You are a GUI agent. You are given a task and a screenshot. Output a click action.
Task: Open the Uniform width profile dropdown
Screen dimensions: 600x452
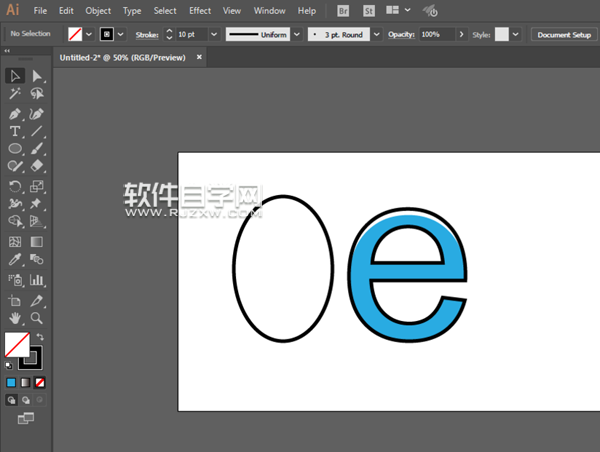(297, 34)
